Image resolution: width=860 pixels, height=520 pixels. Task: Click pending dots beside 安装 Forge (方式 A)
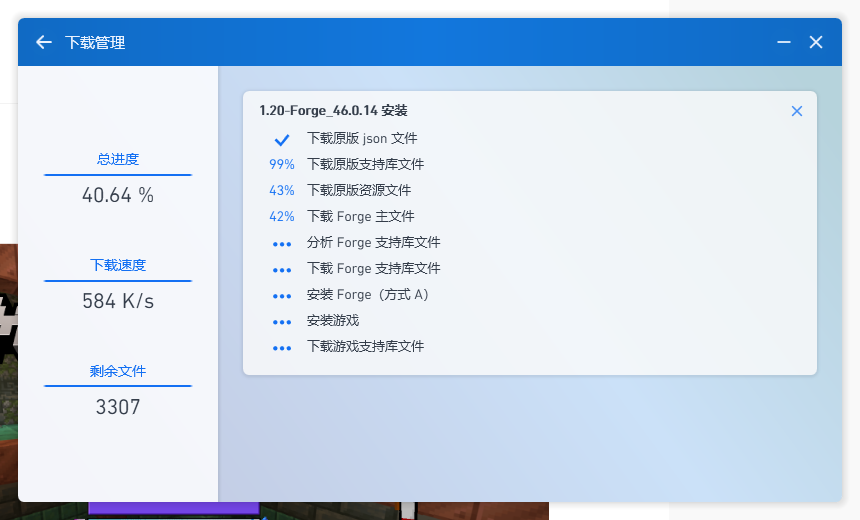pos(282,296)
